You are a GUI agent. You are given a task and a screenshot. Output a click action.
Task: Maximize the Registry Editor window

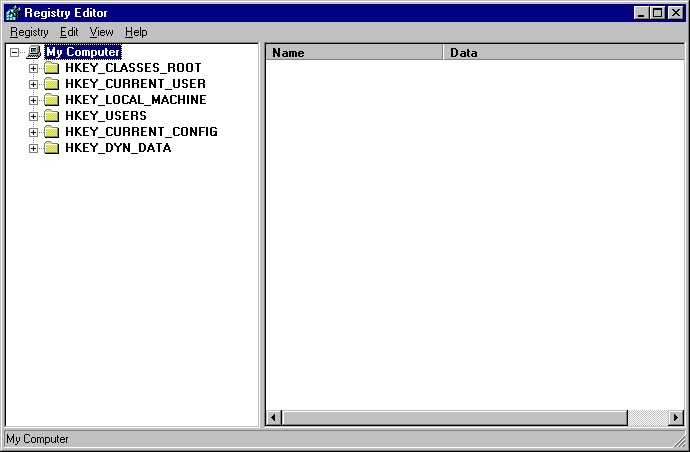click(x=657, y=13)
